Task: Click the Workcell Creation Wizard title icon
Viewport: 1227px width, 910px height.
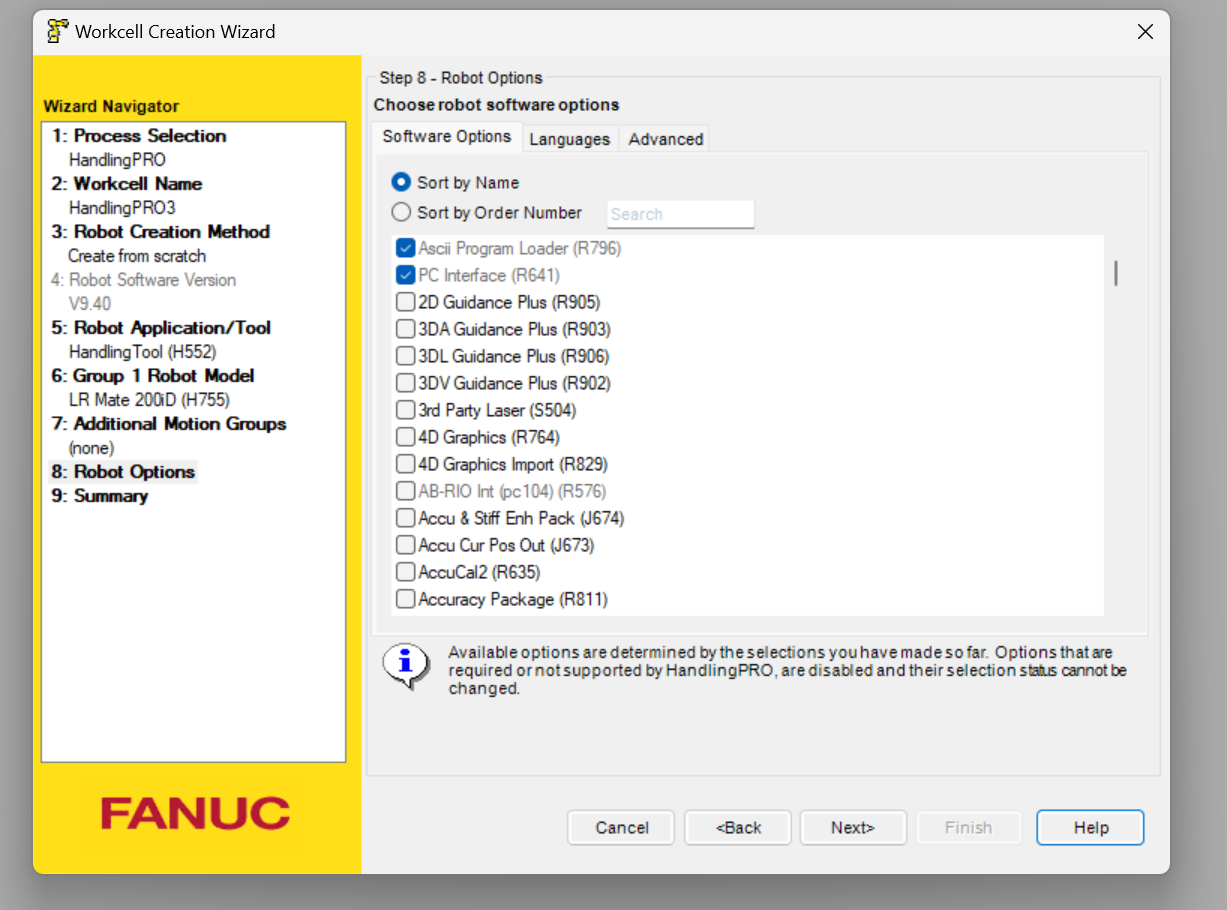Action: tap(58, 31)
